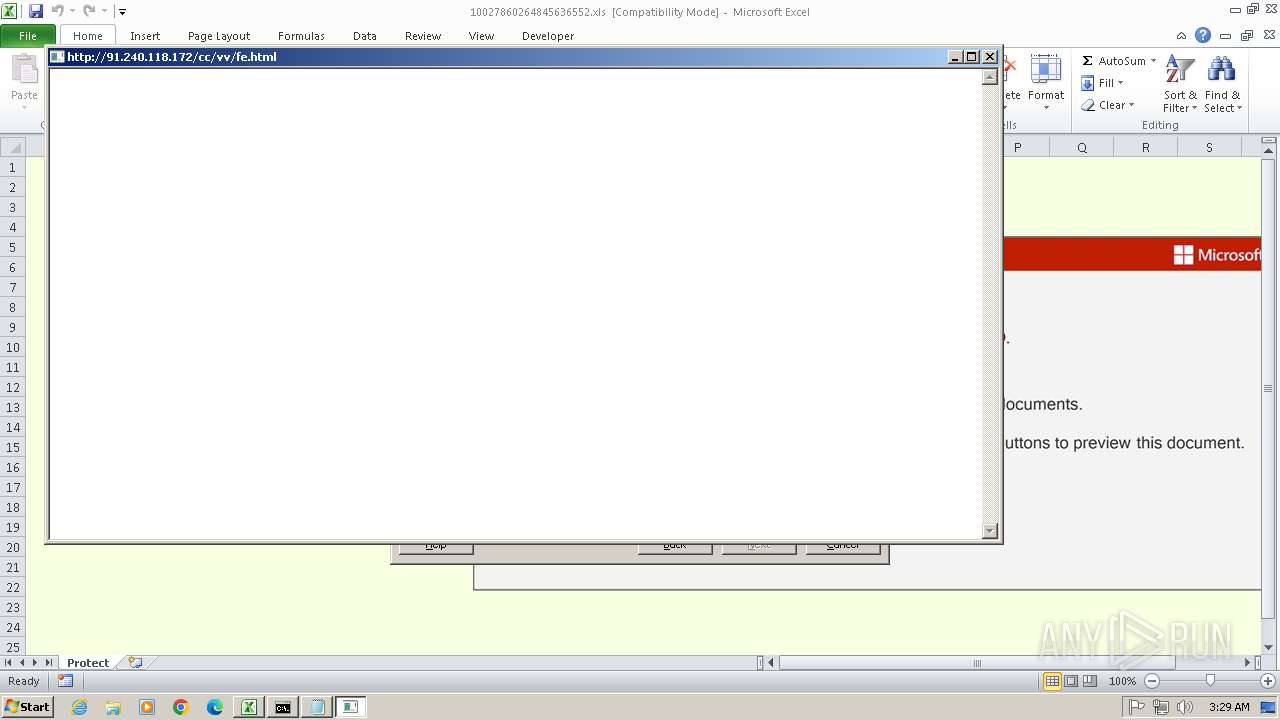Image resolution: width=1280 pixels, height=720 pixels.
Task: Open the Developer ribbon tab
Action: pos(548,36)
